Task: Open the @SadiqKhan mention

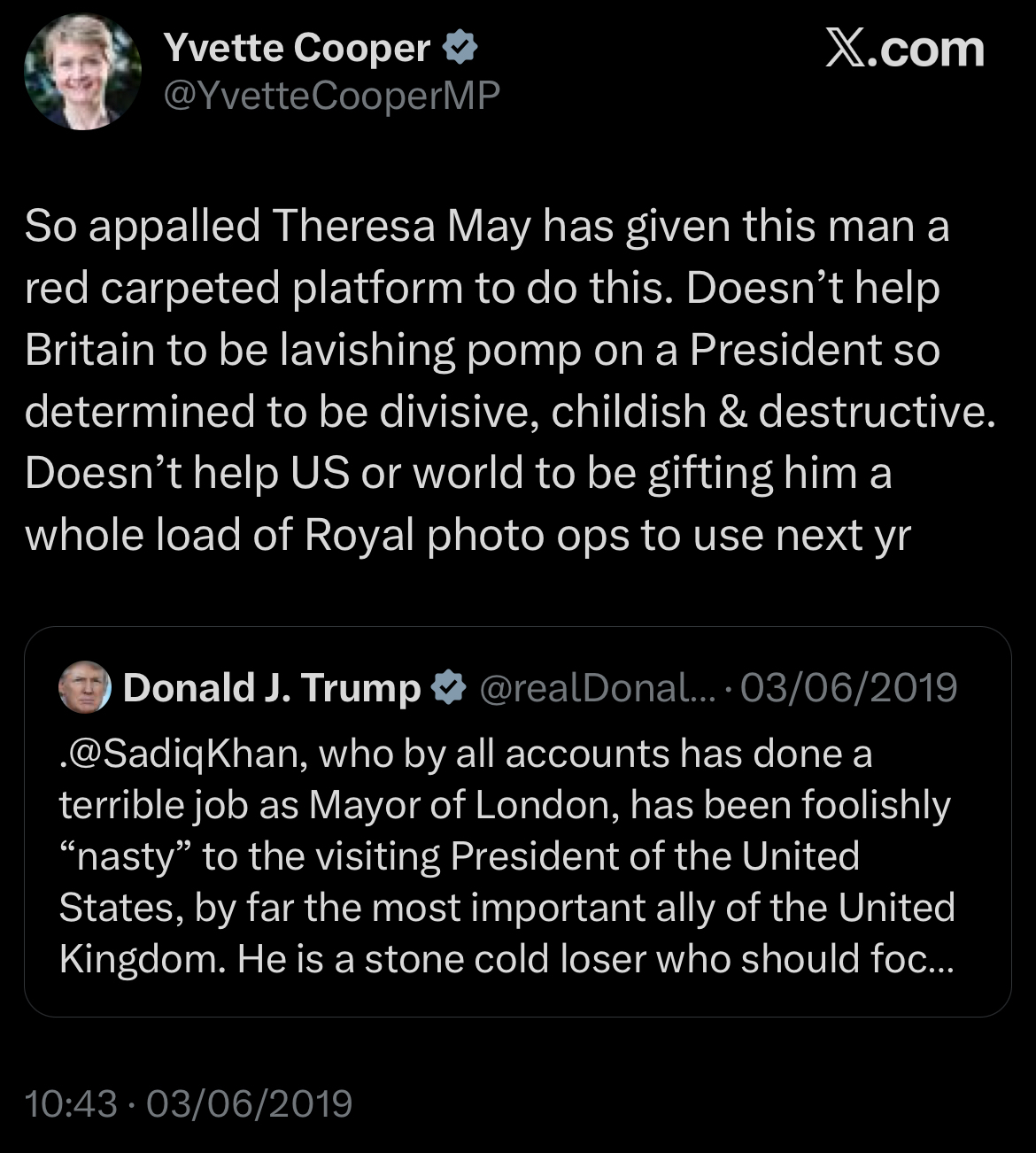Action: point(183,754)
